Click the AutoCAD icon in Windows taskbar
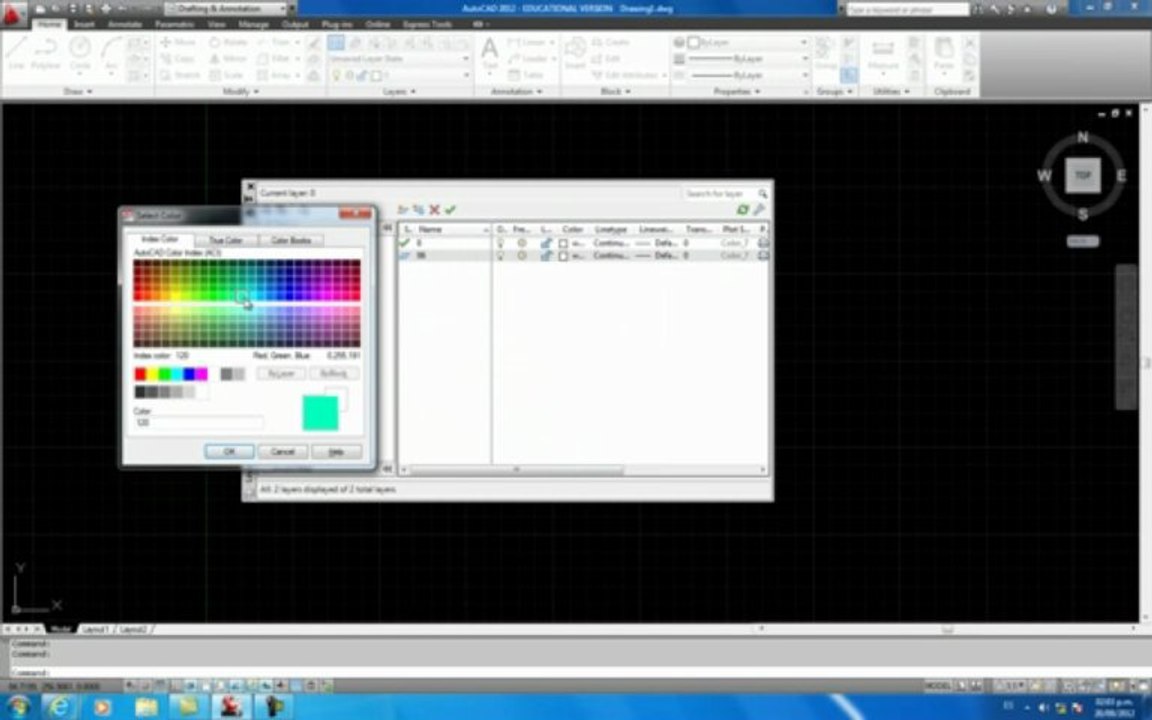Viewport: 1152px width, 720px height. [x=231, y=707]
